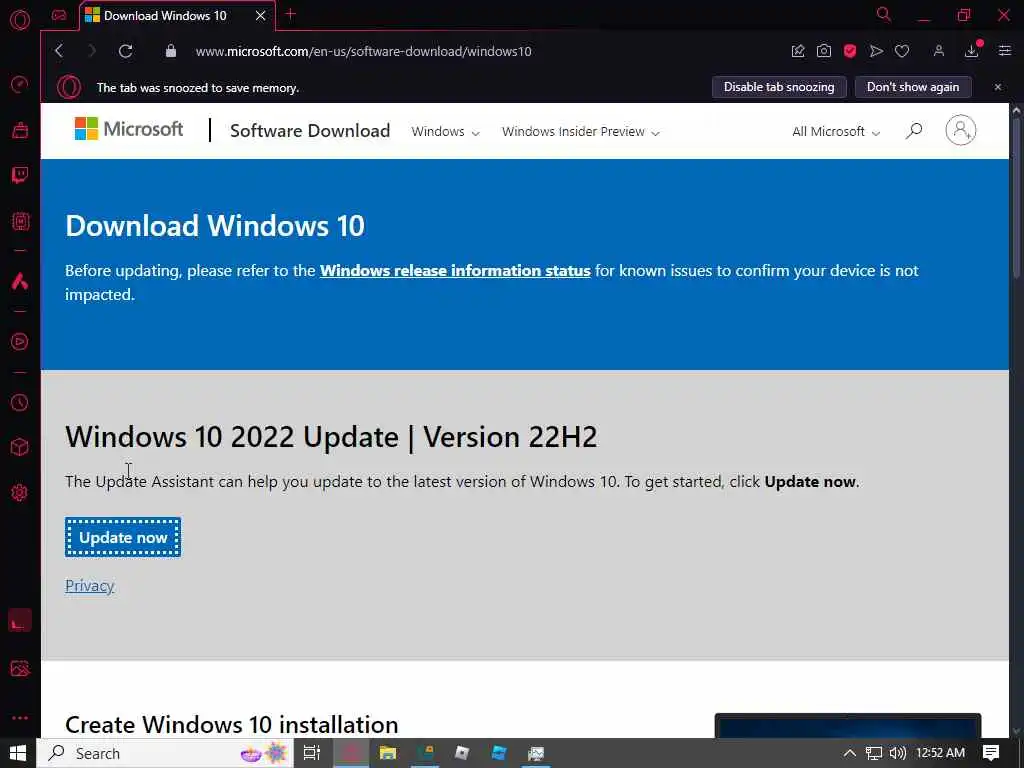This screenshot has width=1024, height=768.
Task: Open the ad blocker shield icon
Action: point(850,51)
